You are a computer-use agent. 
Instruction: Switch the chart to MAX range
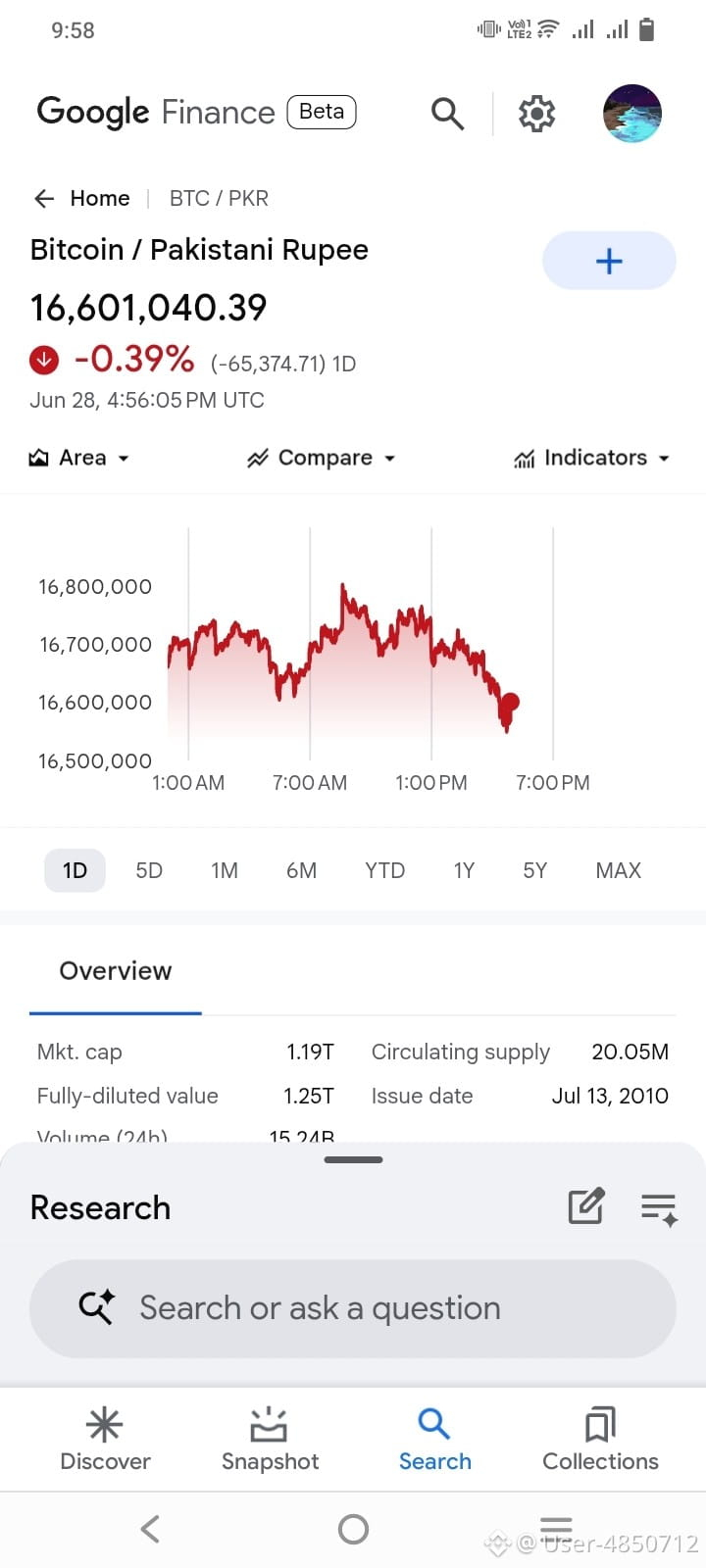pyautogui.click(x=619, y=870)
